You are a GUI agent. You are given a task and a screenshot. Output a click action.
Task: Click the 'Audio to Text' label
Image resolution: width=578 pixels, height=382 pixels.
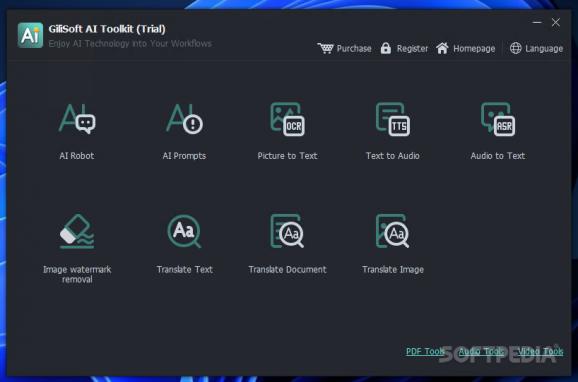point(498,156)
